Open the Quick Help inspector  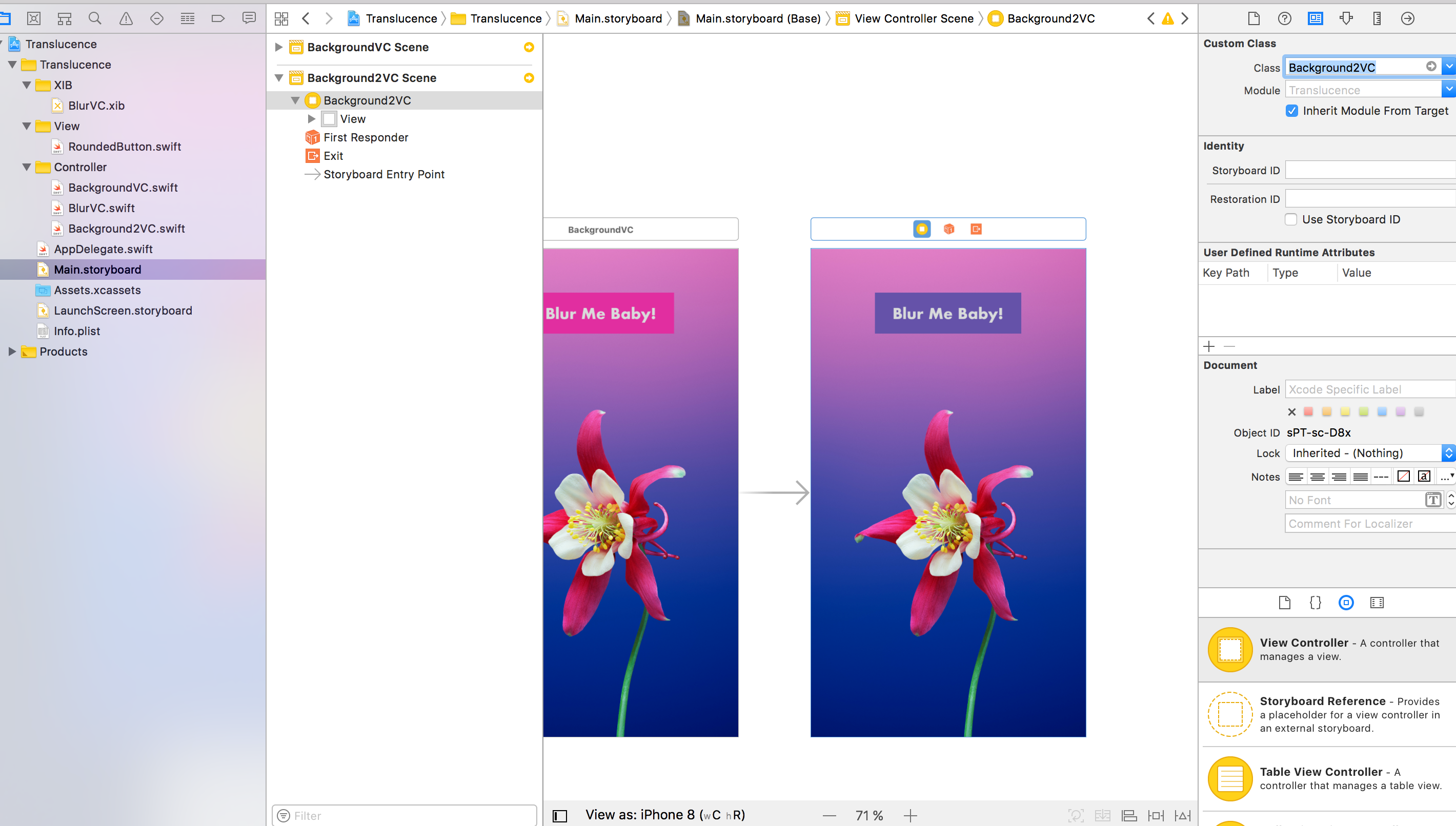coord(1284,18)
